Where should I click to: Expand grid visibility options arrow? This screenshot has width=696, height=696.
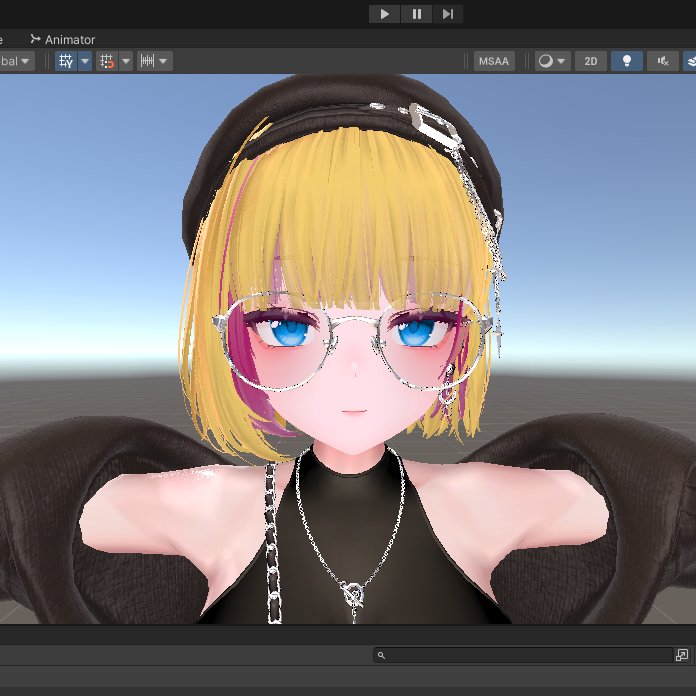[85, 61]
